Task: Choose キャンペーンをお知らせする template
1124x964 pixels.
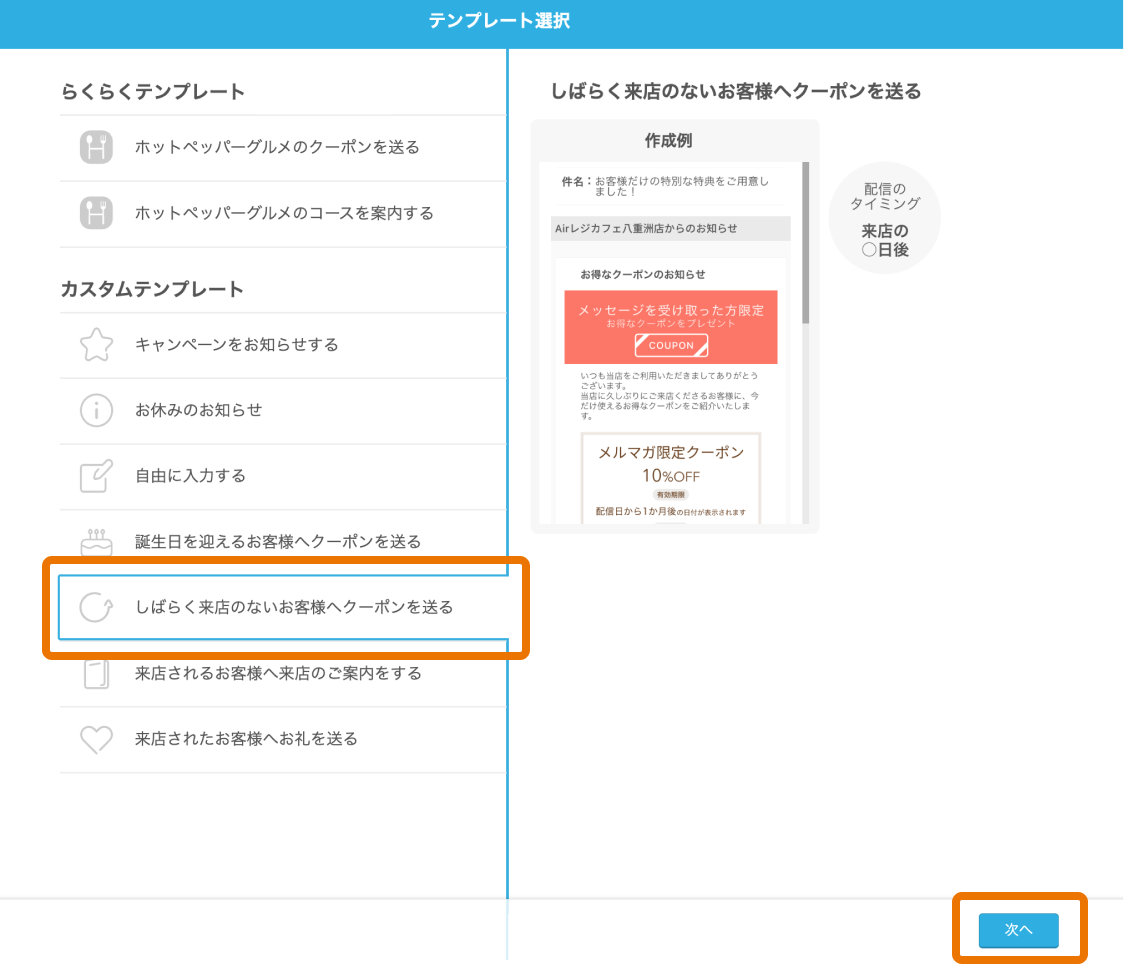Action: [x=283, y=345]
